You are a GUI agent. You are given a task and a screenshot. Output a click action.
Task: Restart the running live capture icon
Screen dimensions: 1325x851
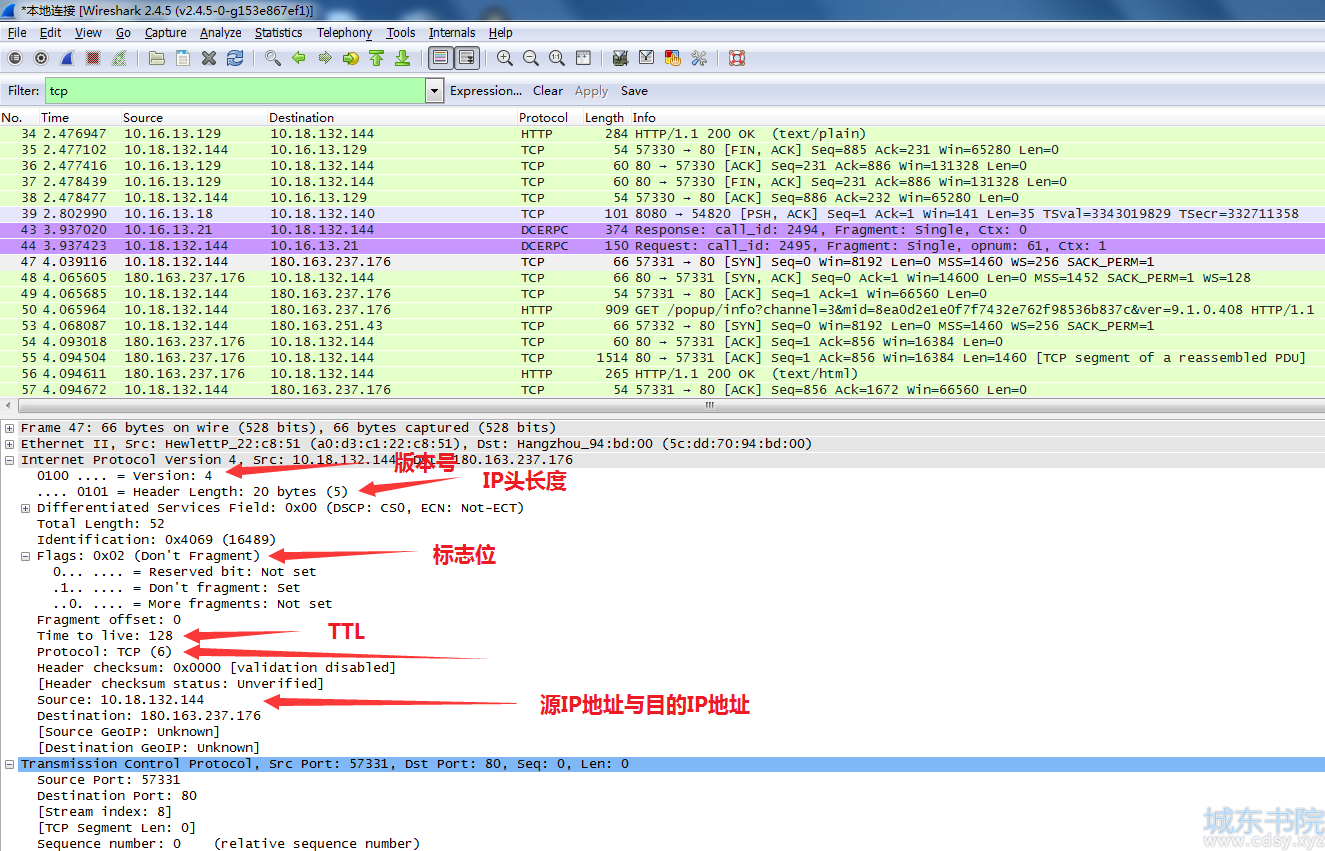point(120,58)
